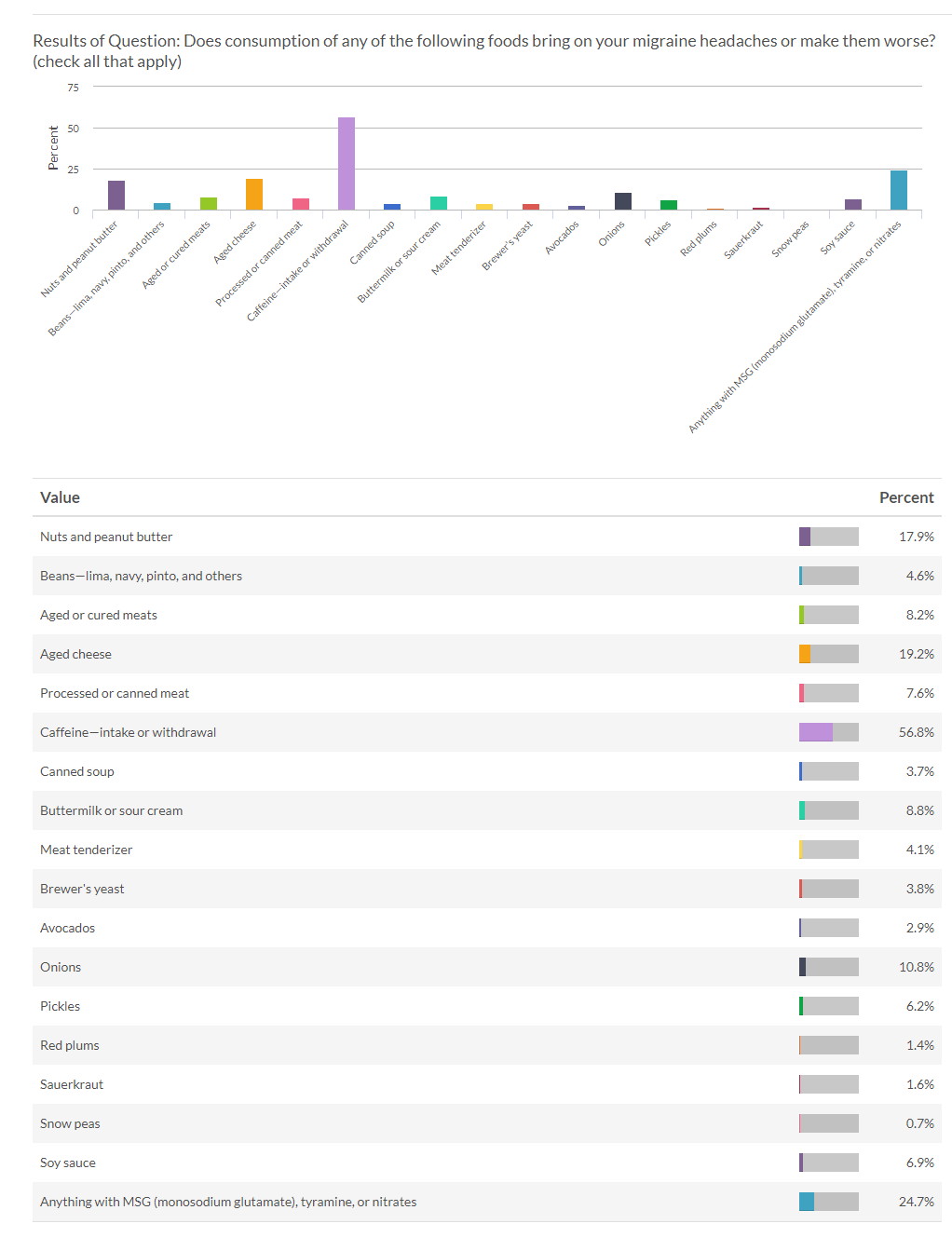The height and width of the screenshot is (1251, 952).
Task: Click the Value column header
Action: [x=60, y=497]
